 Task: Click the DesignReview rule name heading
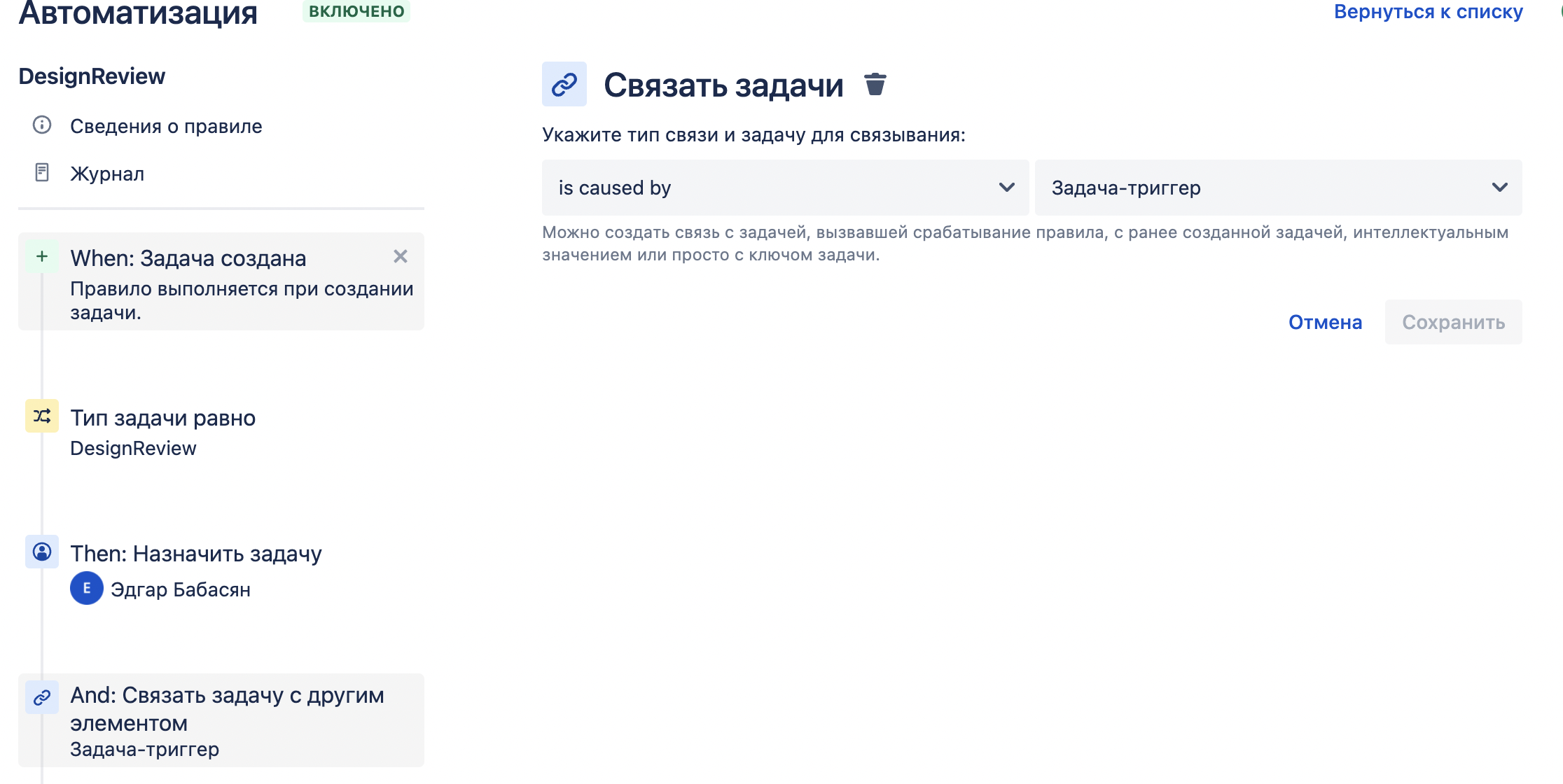[92, 76]
